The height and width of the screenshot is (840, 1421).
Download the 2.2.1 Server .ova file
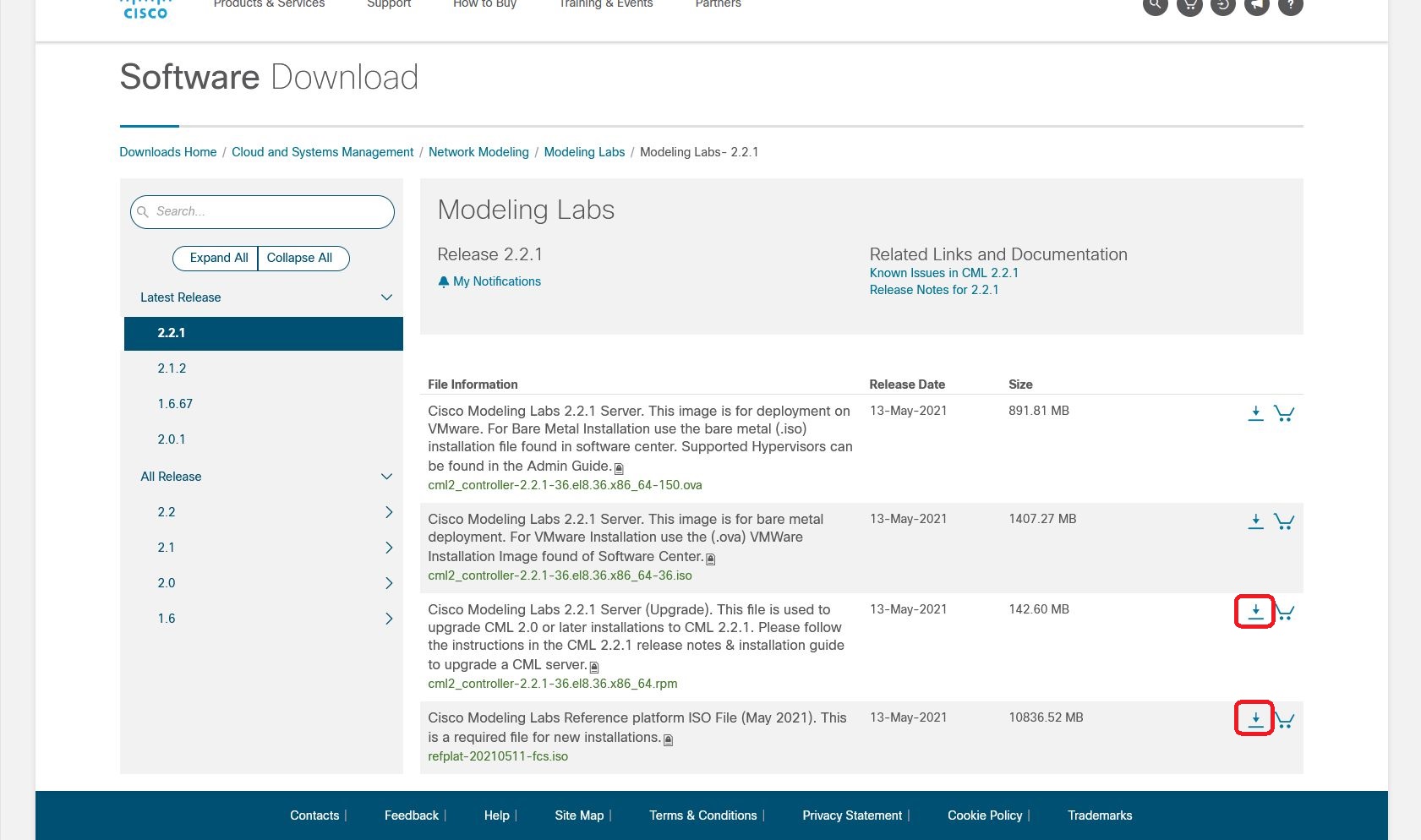[1256, 413]
